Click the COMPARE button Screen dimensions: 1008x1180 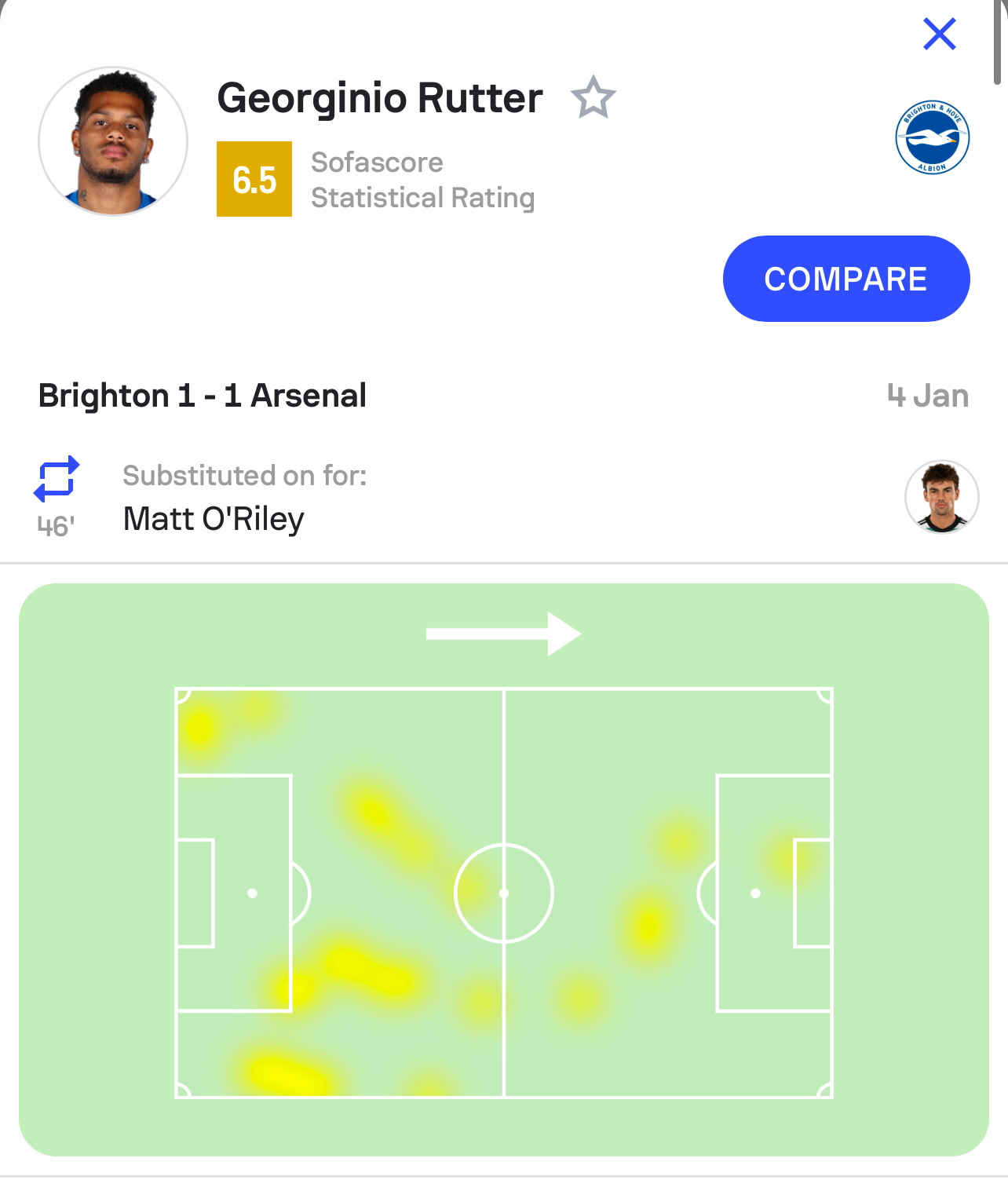846,279
